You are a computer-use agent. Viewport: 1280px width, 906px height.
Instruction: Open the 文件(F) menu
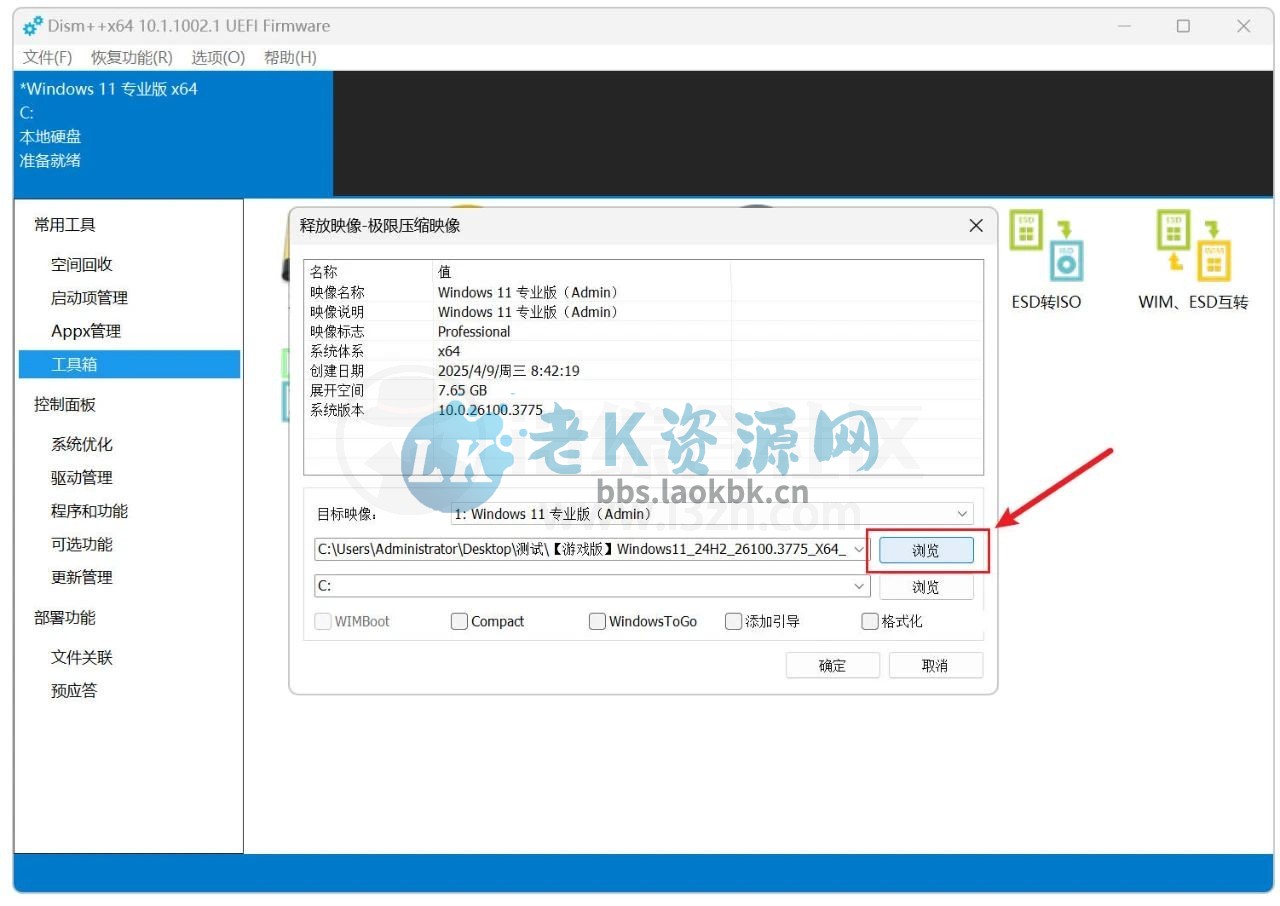(48, 57)
